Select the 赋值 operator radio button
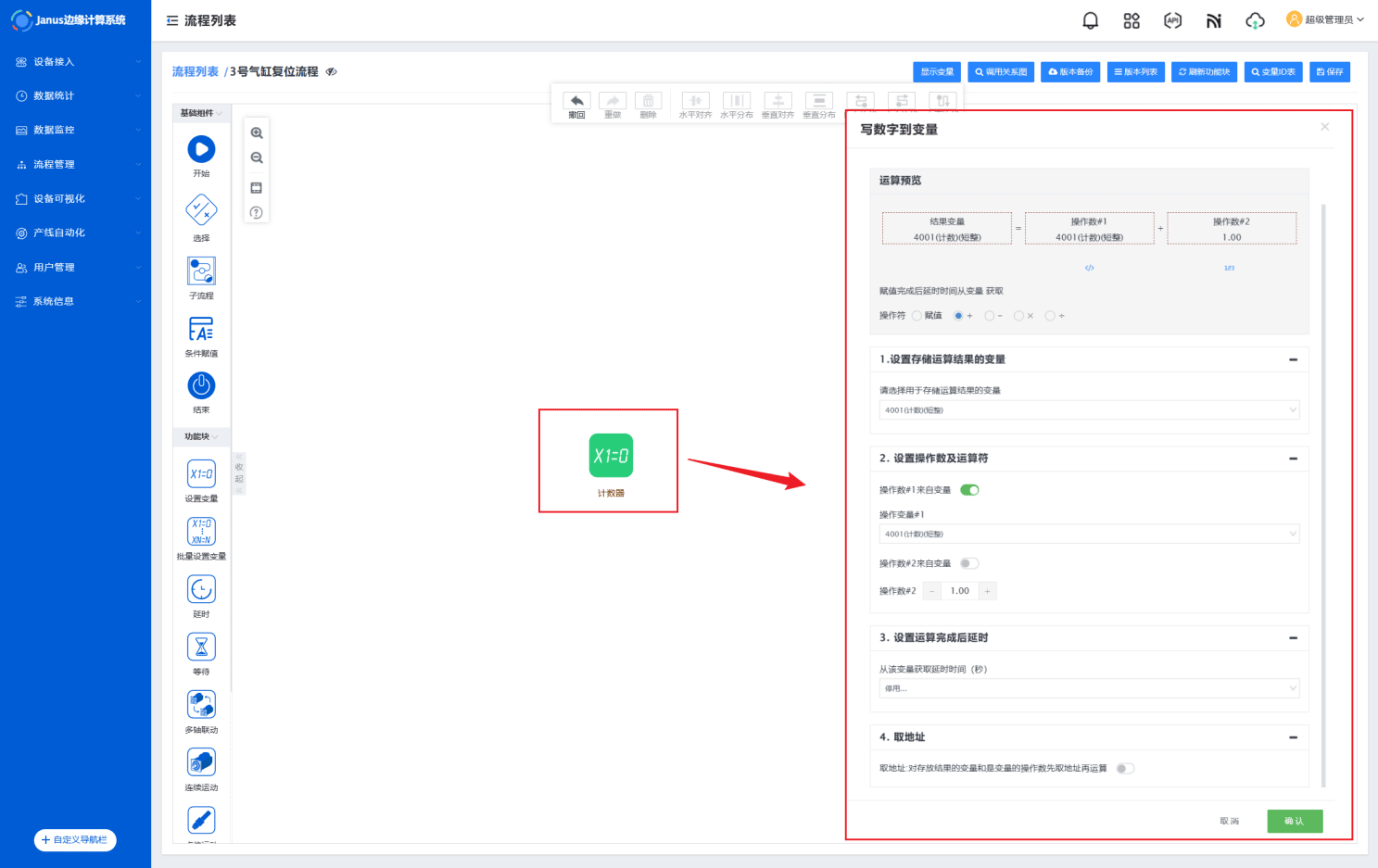 (917, 316)
